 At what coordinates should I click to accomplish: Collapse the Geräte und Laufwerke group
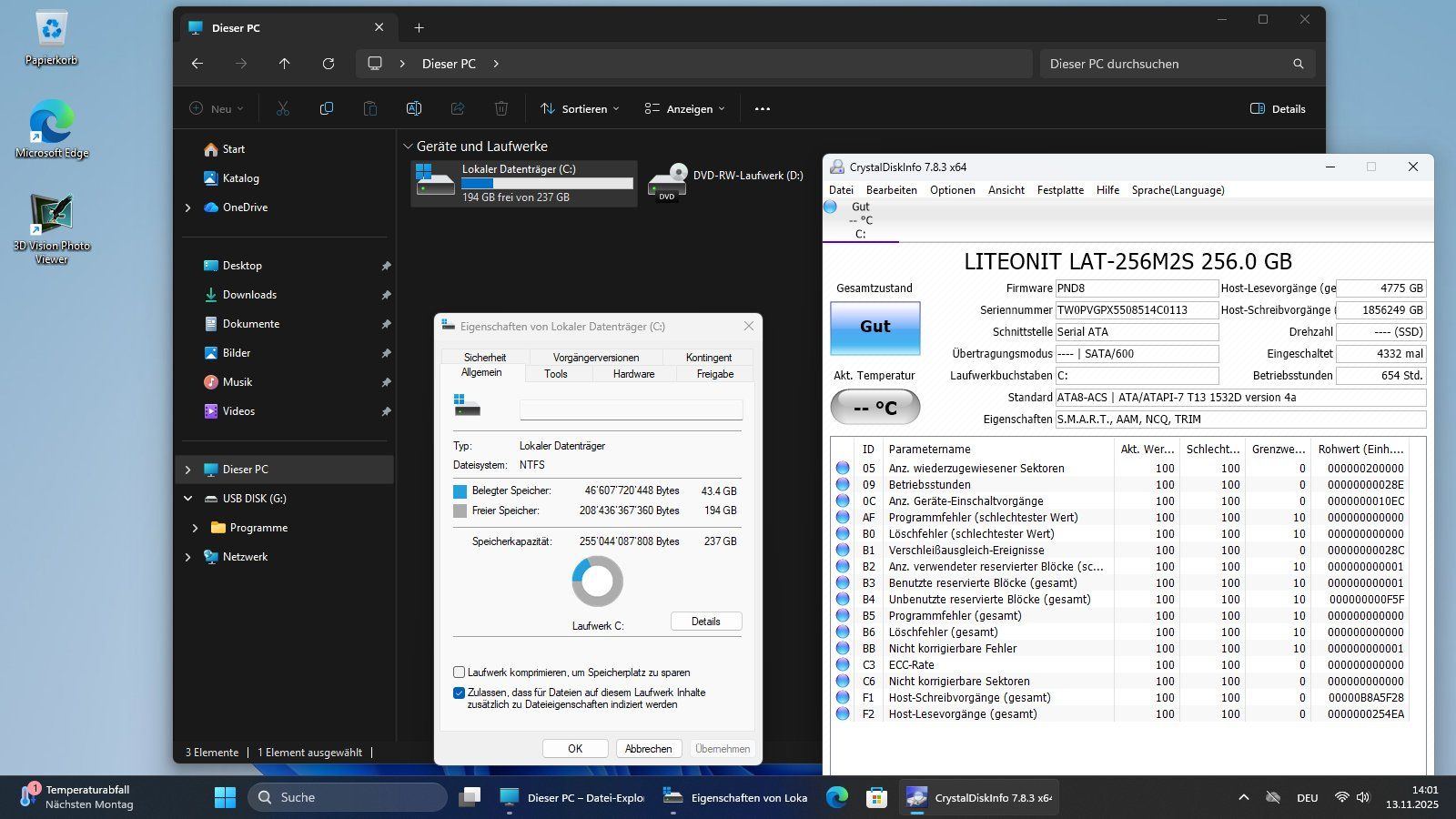click(407, 146)
